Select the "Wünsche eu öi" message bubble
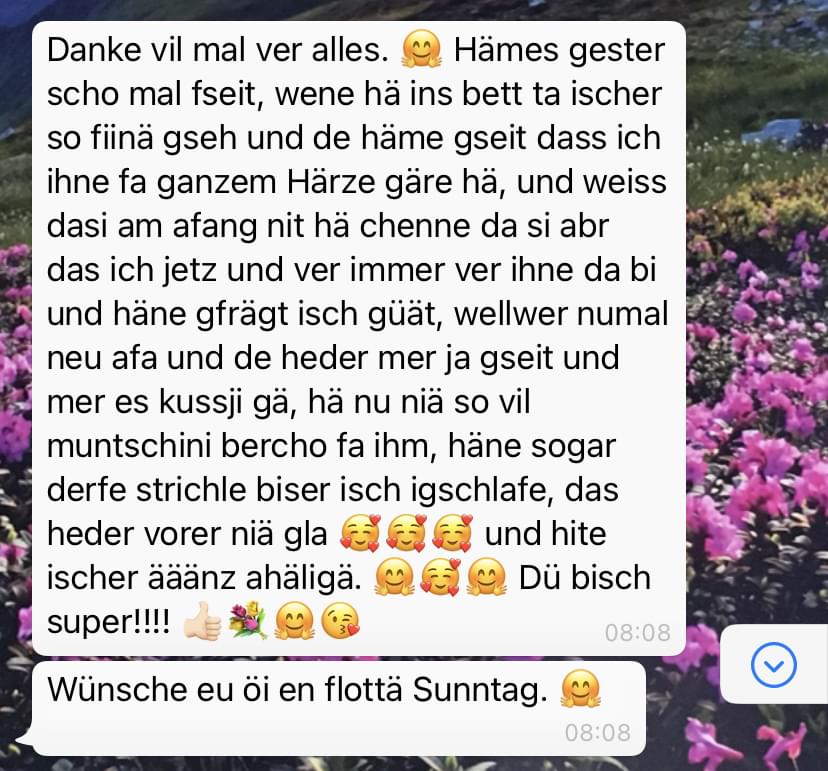Screen dimensions: 828x771 338,709
